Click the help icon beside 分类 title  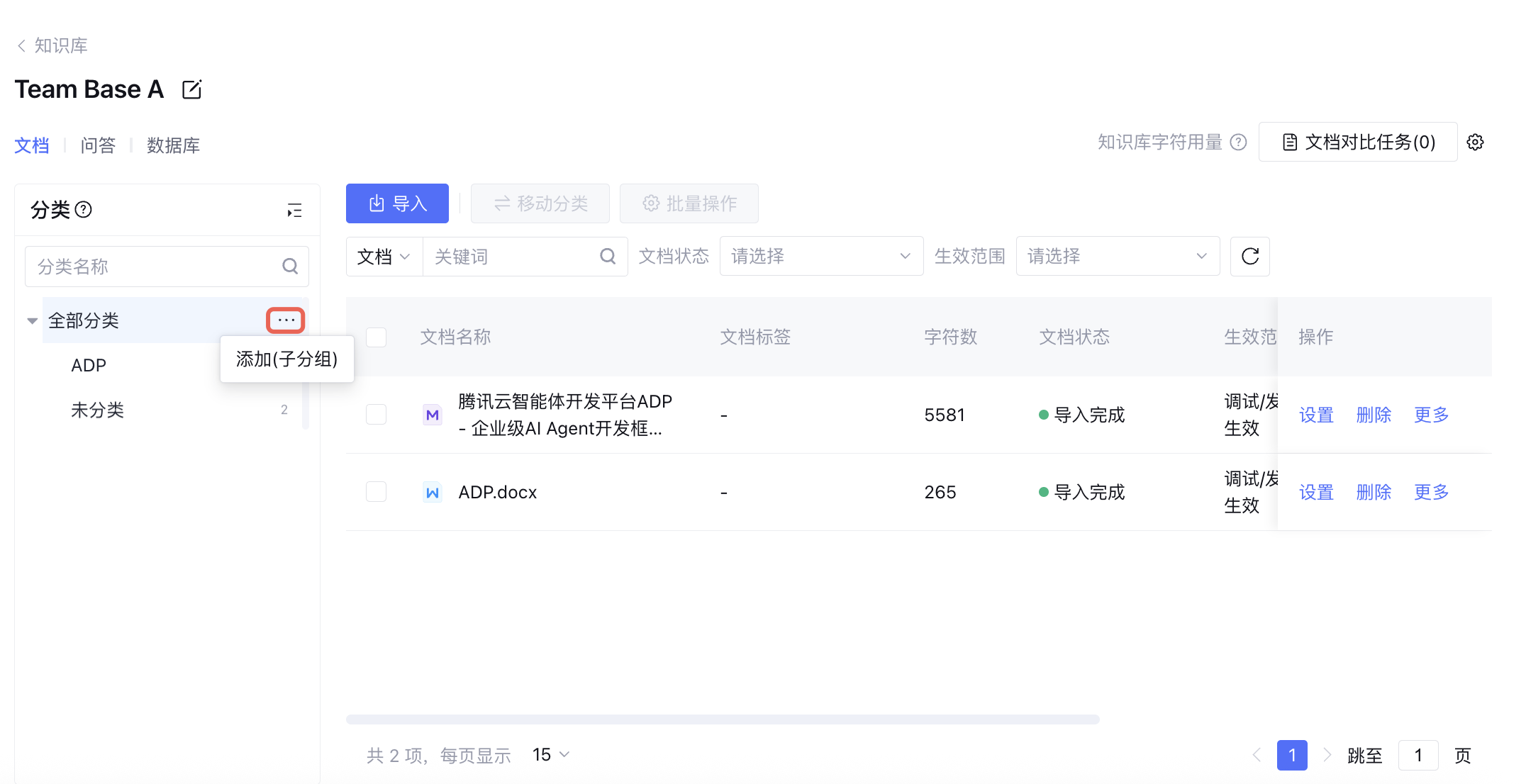click(84, 210)
